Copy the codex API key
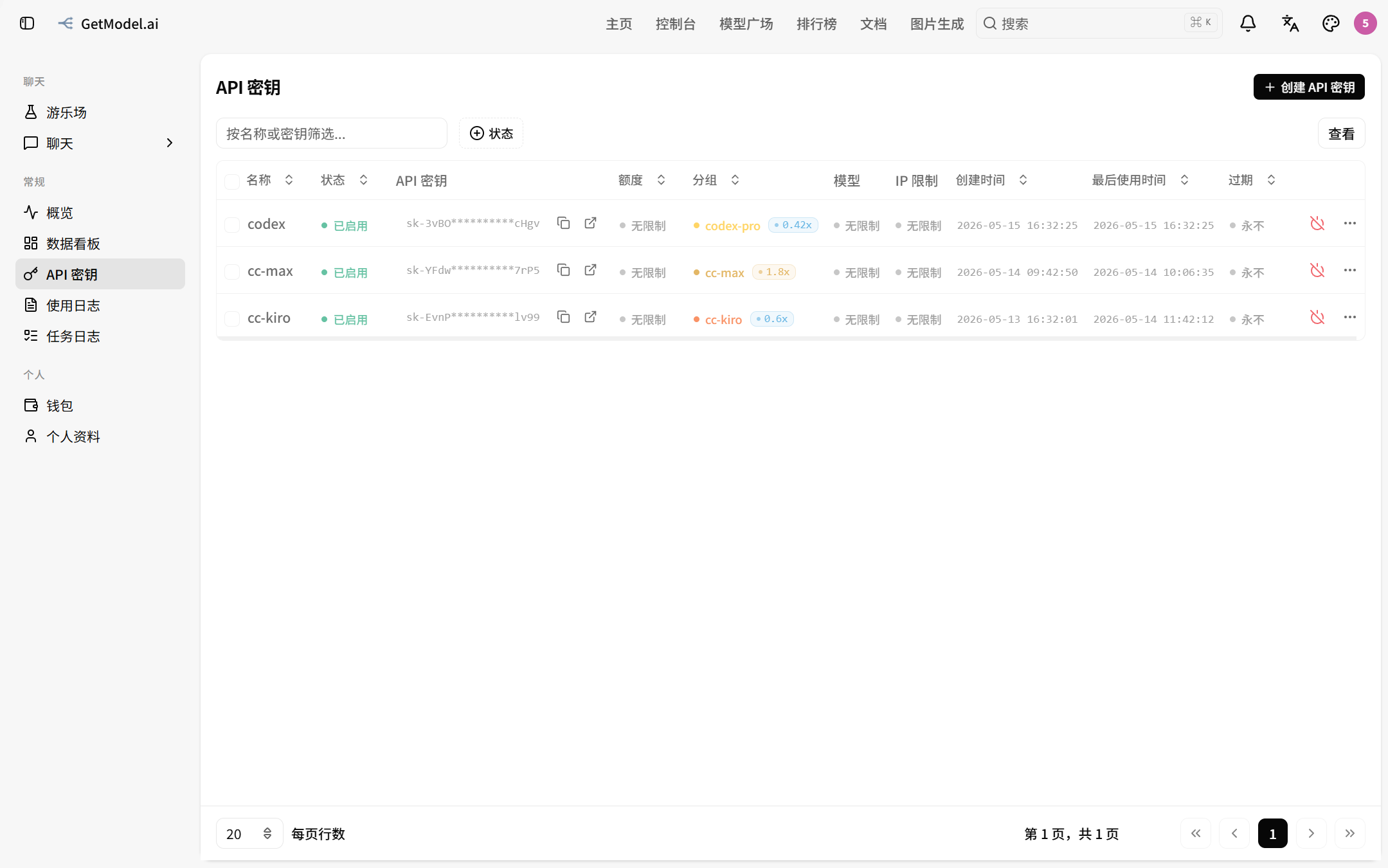Image resolution: width=1388 pixels, height=868 pixels. [564, 223]
